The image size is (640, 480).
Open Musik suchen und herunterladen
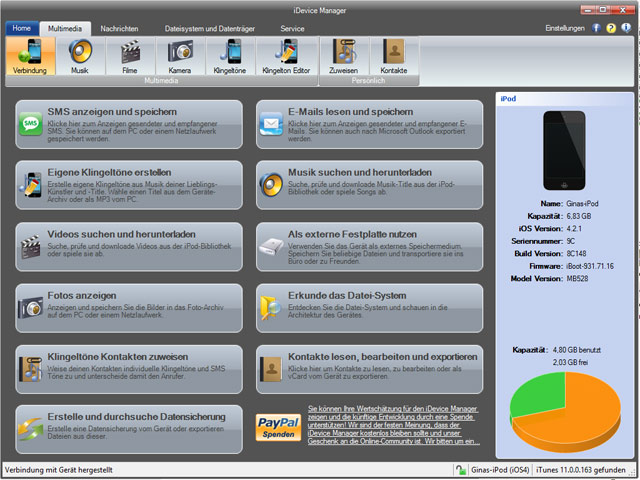[369, 185]
